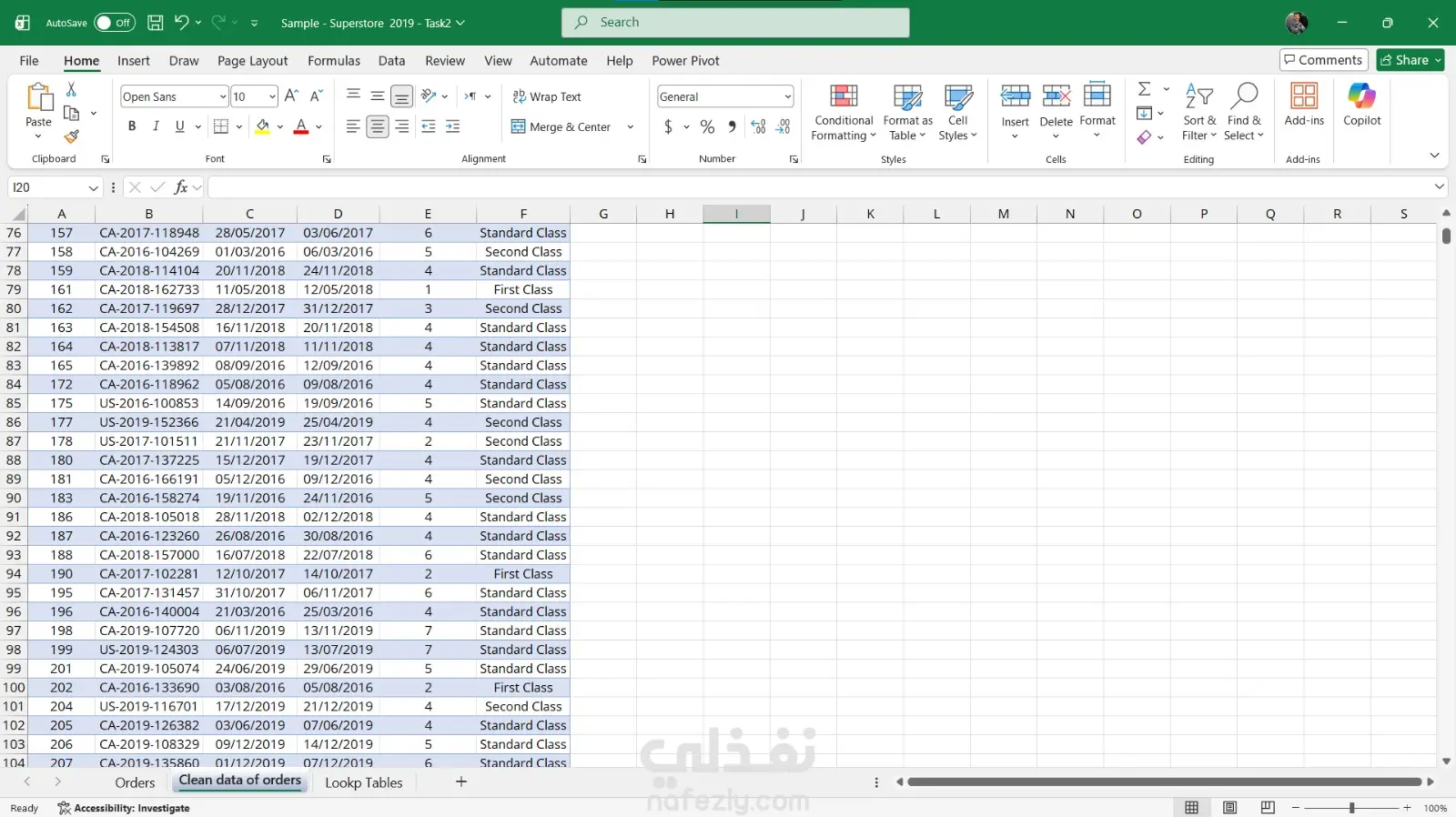Click the Save icon in title bar
This screenshot has height=817, width=1456.
(156, 23)
